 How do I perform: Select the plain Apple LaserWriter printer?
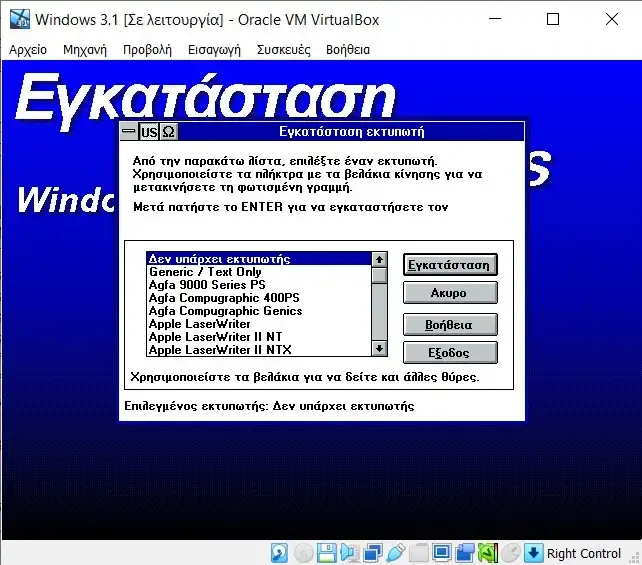click(x=259, y=324)
